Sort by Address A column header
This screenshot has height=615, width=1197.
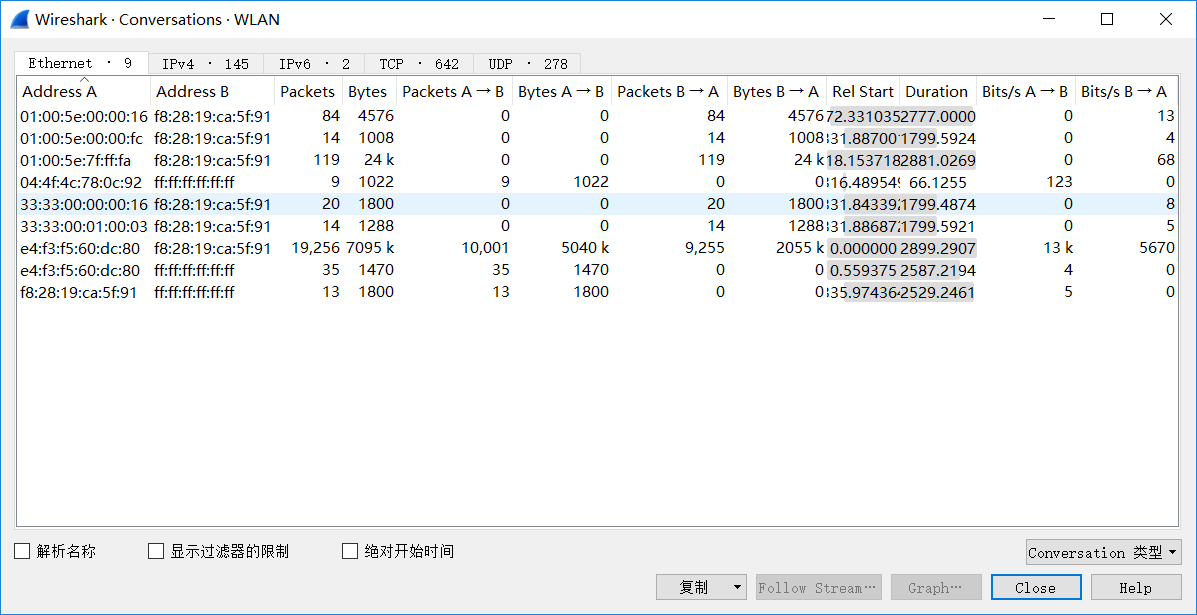click(84, 92)
